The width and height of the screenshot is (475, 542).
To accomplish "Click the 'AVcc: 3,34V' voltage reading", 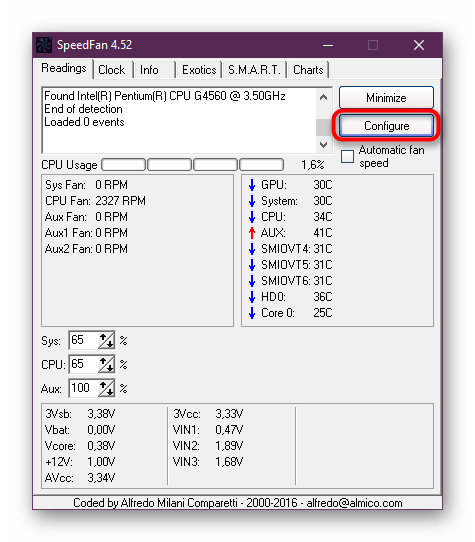I will pos(80,478).
